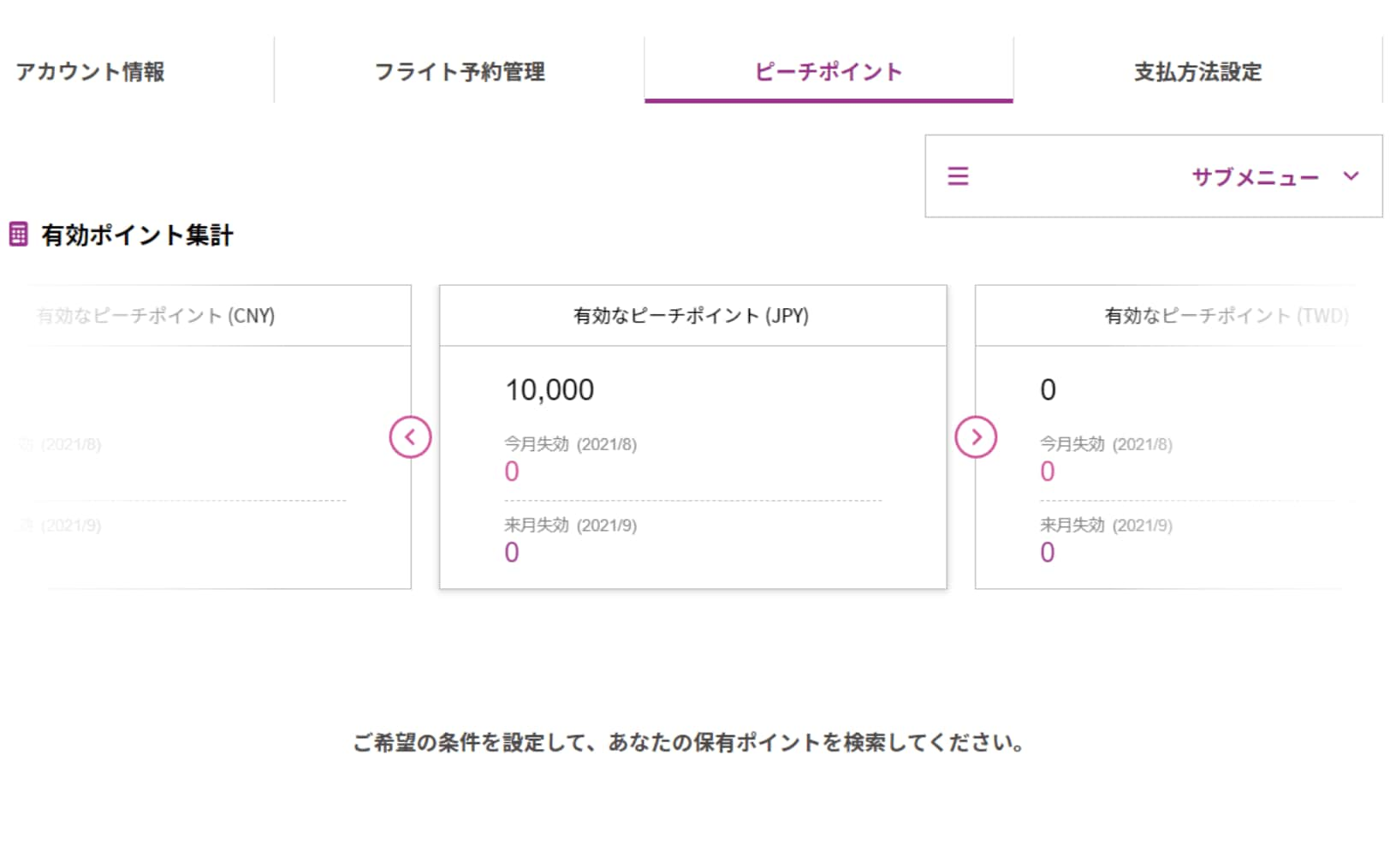Switch to フライト予約管理 tab
This screenshot has height=868, width=1390.
460,72
